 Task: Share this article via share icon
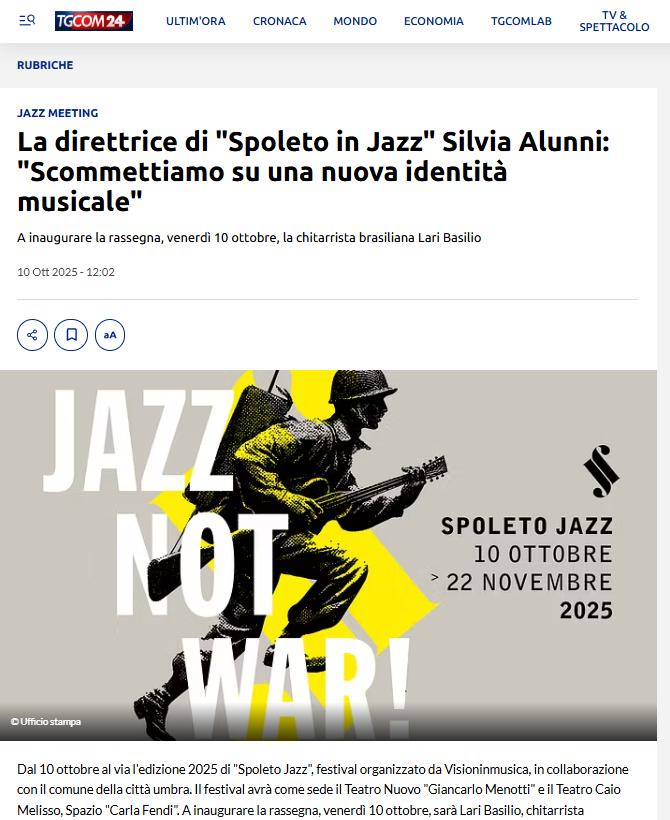pyautogui.click(x=32, y=335)
